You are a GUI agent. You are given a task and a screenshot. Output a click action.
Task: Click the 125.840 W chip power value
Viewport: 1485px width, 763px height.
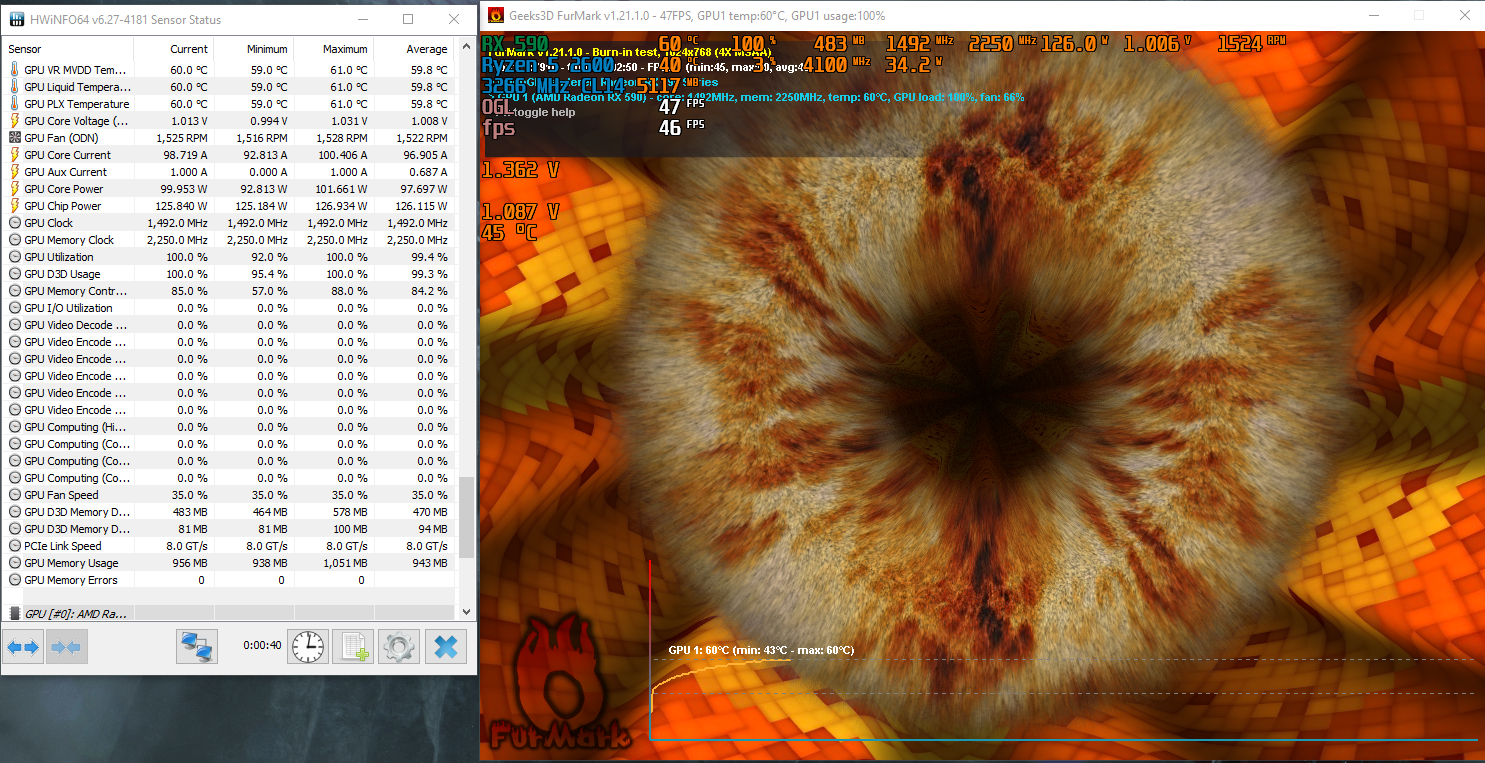click(182, 206)
